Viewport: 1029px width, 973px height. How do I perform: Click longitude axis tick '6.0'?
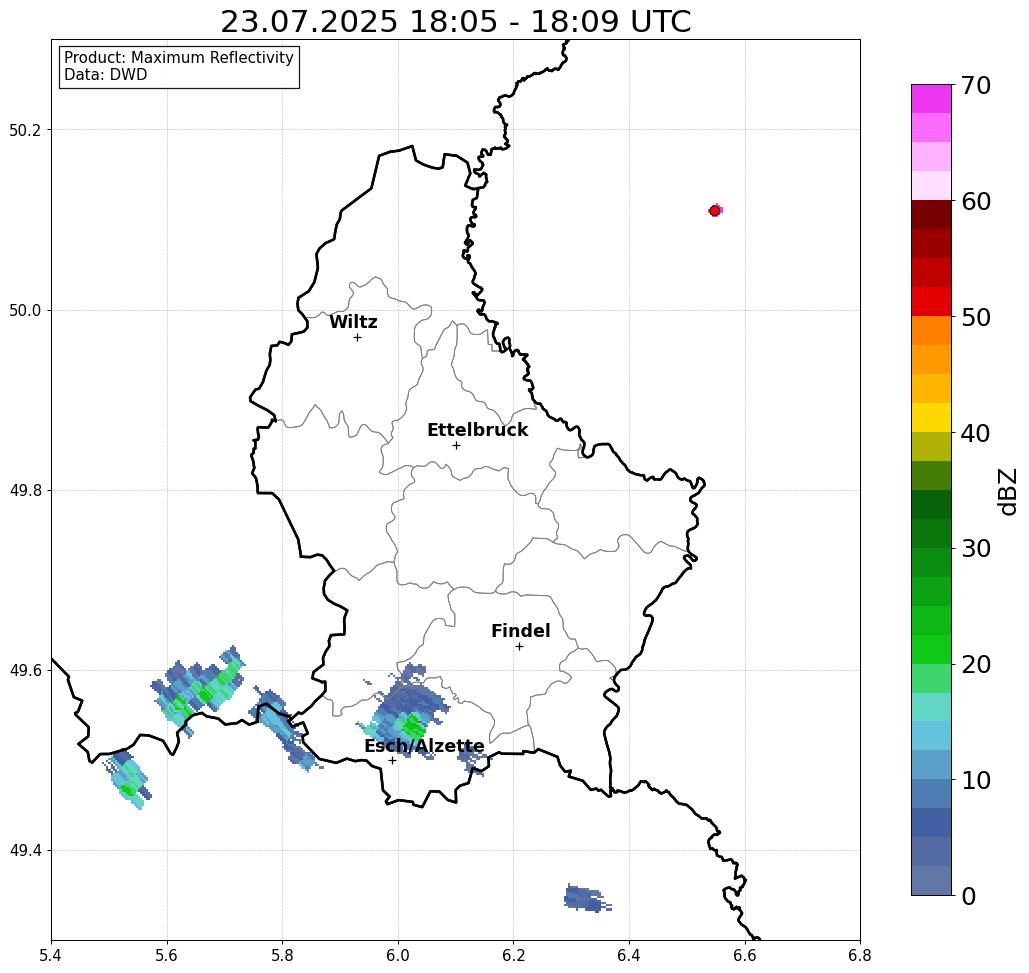tap(398, 955)
